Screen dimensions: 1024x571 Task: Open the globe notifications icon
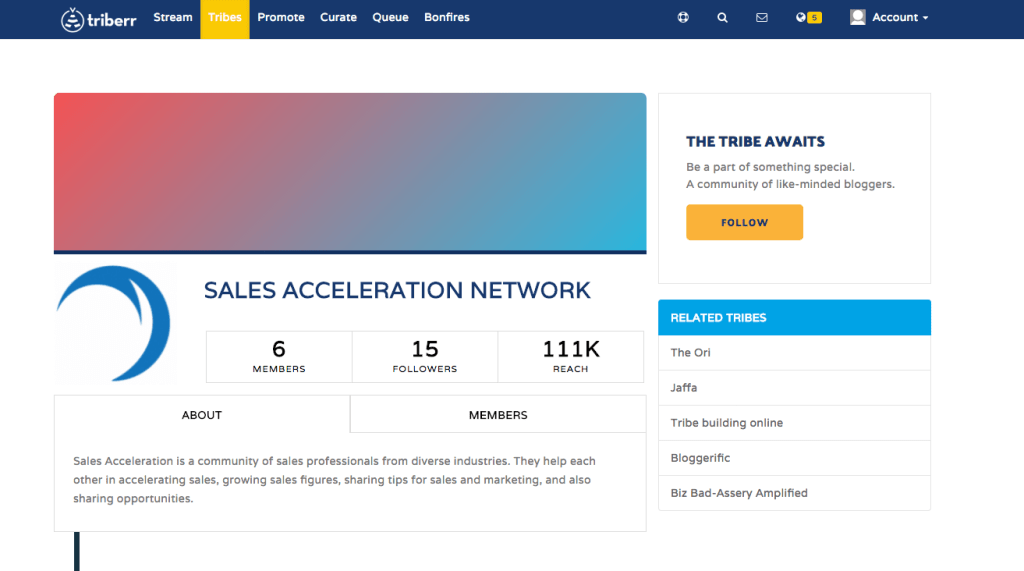801,18
